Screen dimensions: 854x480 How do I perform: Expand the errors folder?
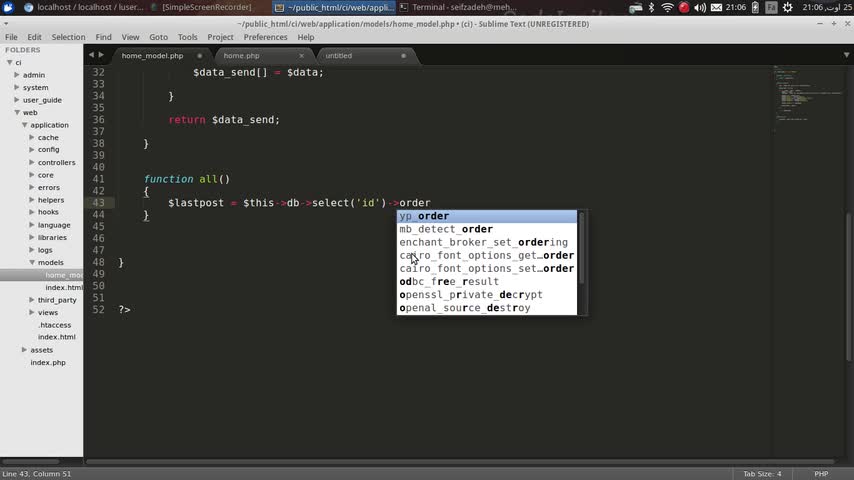pos(32,187)
